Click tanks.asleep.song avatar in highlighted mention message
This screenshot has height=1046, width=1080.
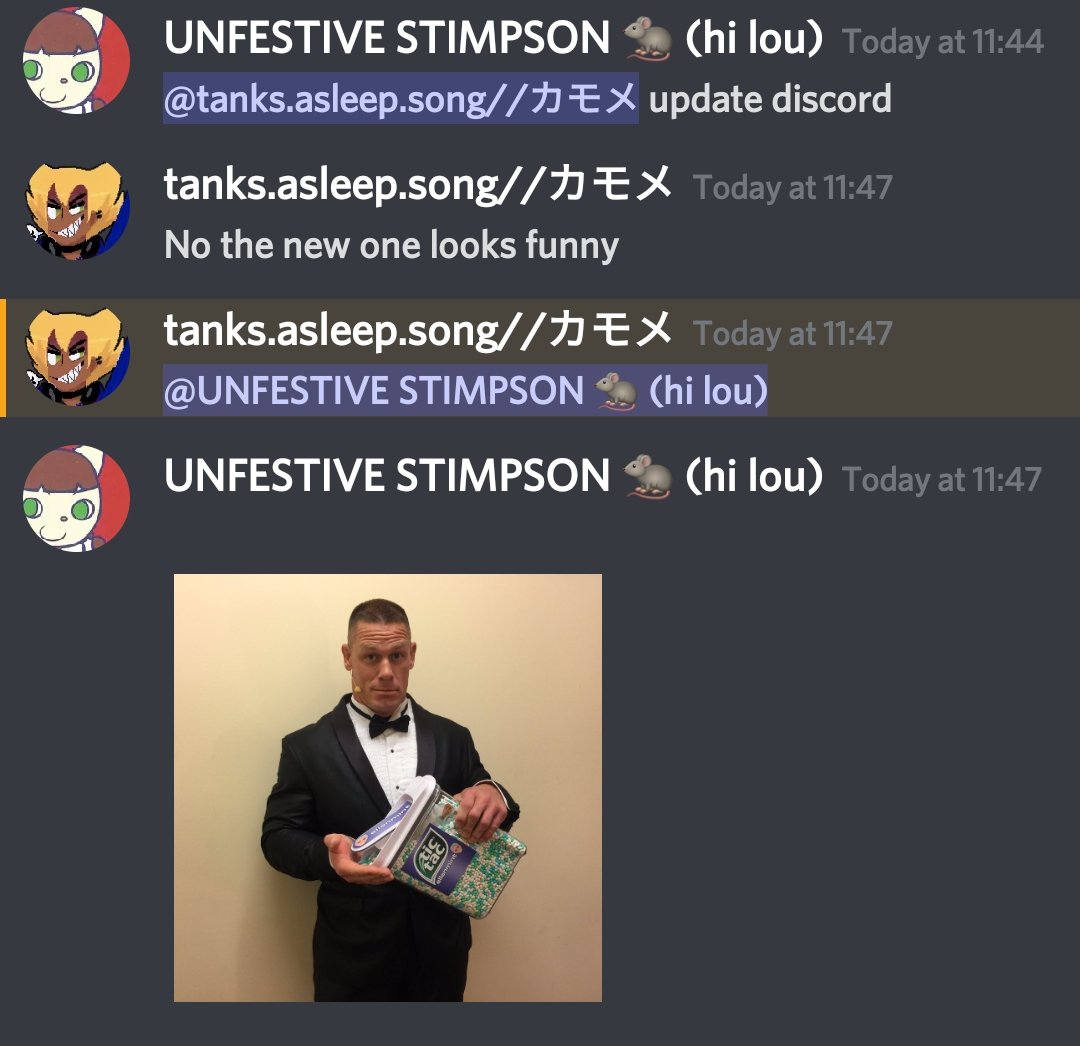(76, 355)
